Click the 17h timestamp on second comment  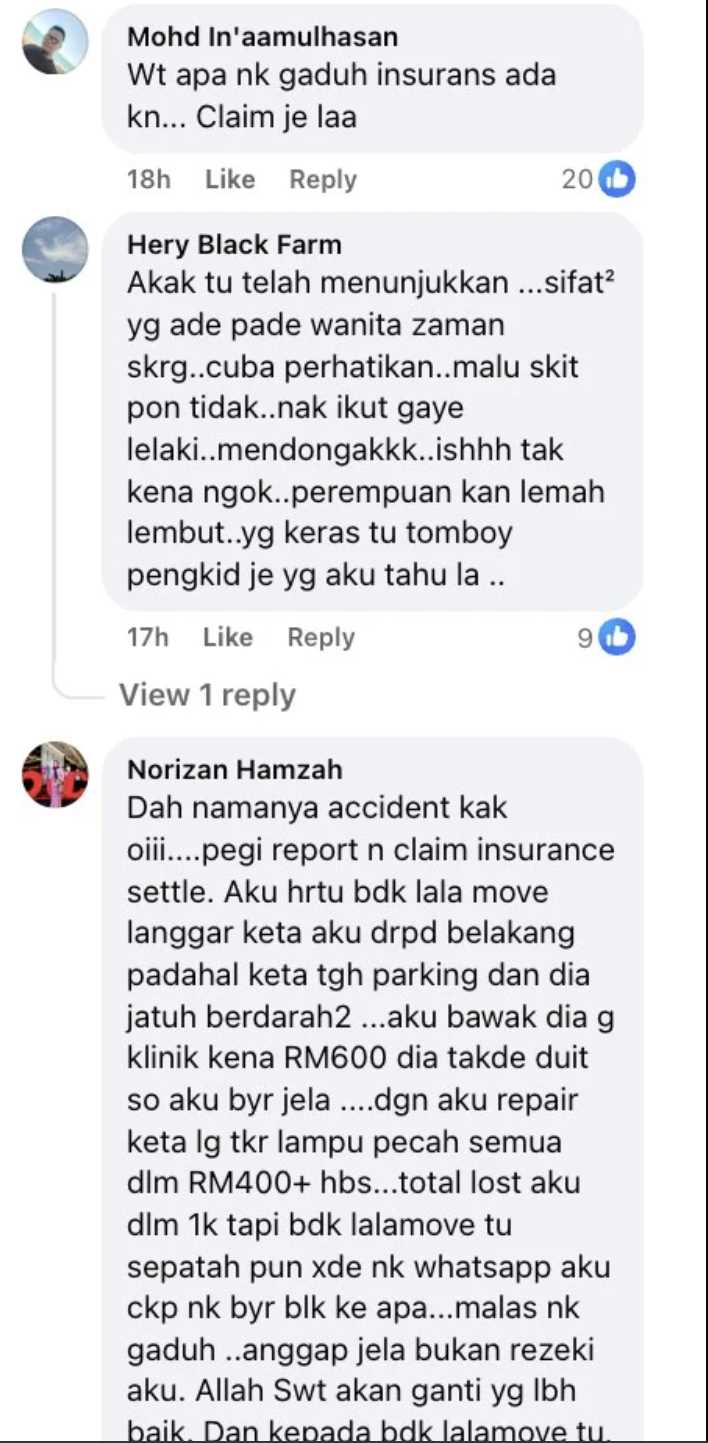pos(148,637)
